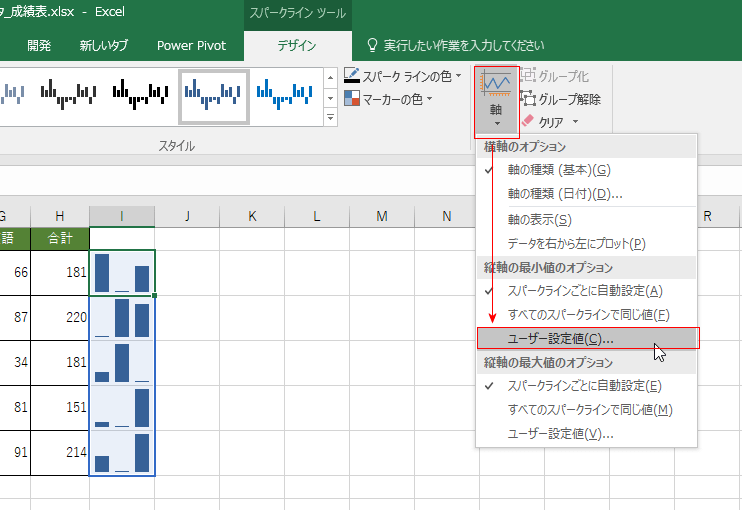The height and width of the screenshot is (510, 742).
Task: Open the クリア dropdown arrow
Action: [x=574, y=122]
